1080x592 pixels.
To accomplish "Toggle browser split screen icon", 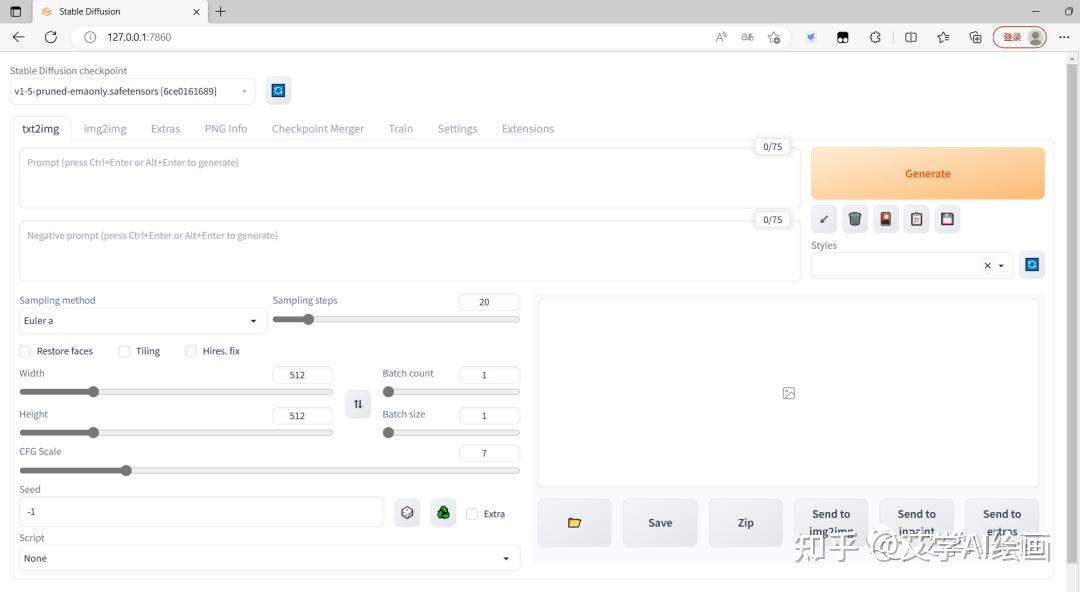I will pos(911,37).
